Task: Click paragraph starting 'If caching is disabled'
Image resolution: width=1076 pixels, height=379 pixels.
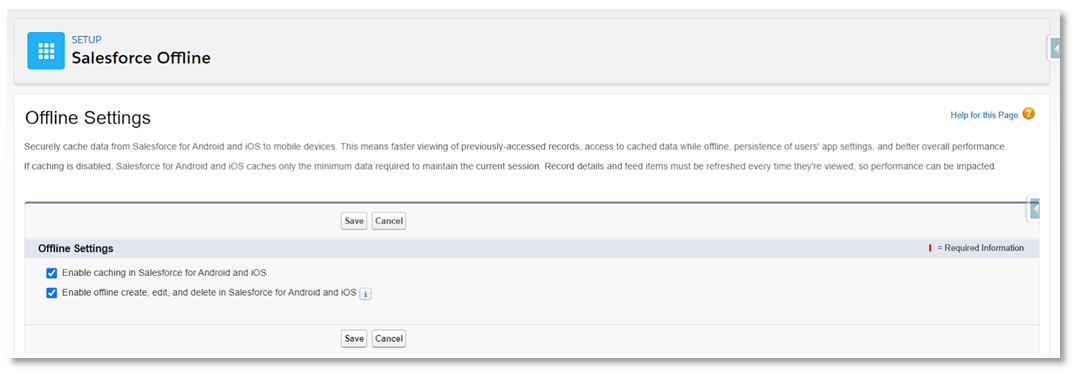Action: point(510,167)
